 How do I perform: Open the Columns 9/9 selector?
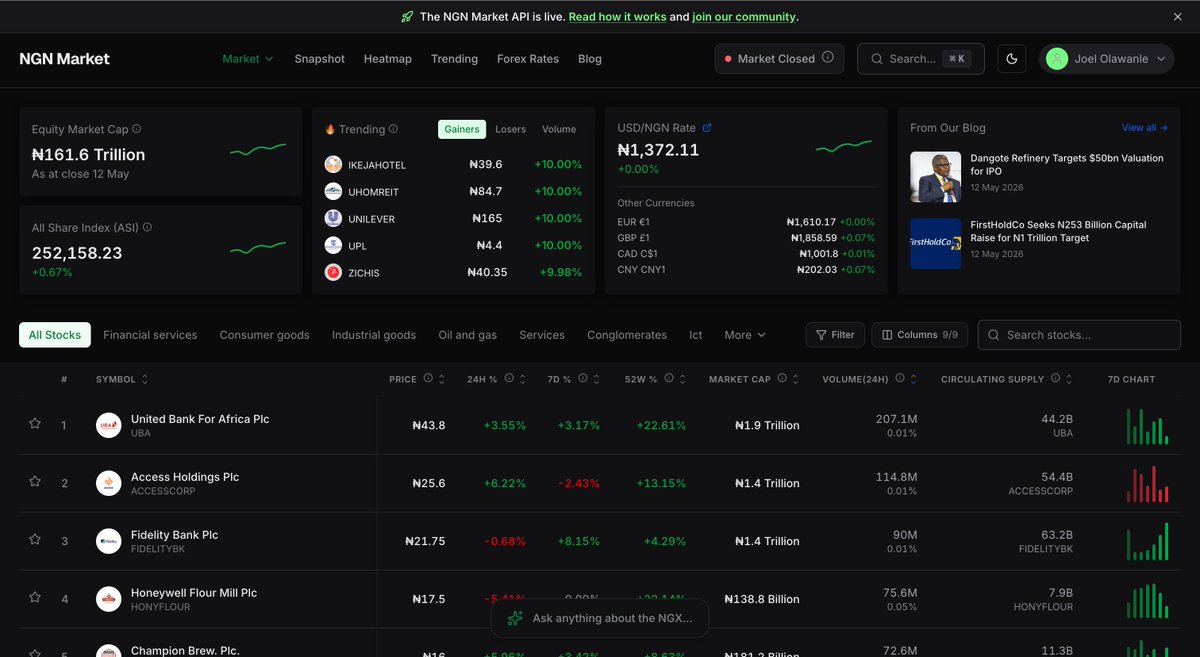920,335
